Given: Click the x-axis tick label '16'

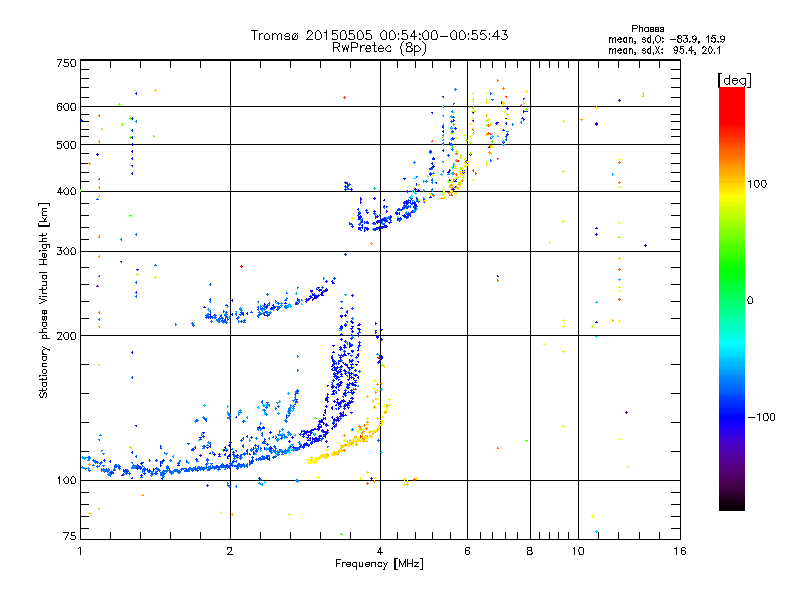Looking at the screenshot, I should click(x=680, y=551).
